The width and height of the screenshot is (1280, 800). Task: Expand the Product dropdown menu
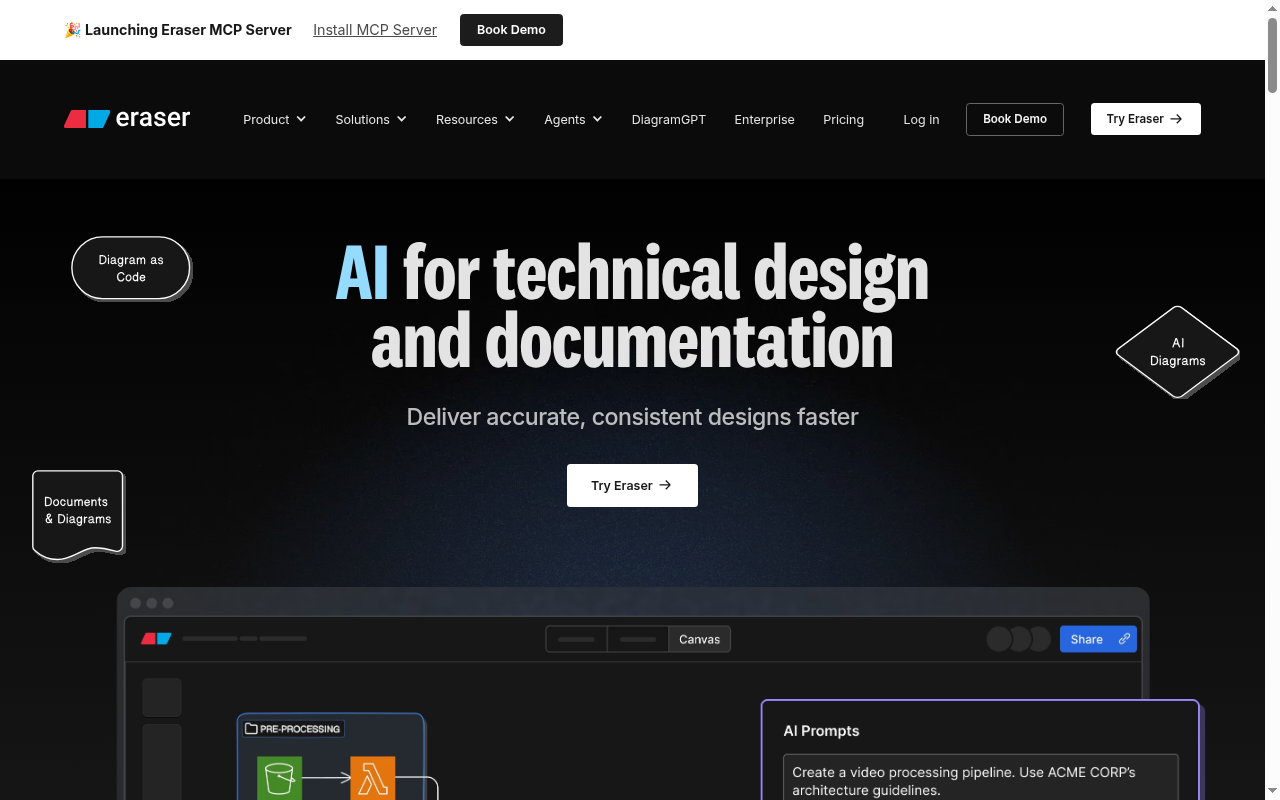coord(275,119)
